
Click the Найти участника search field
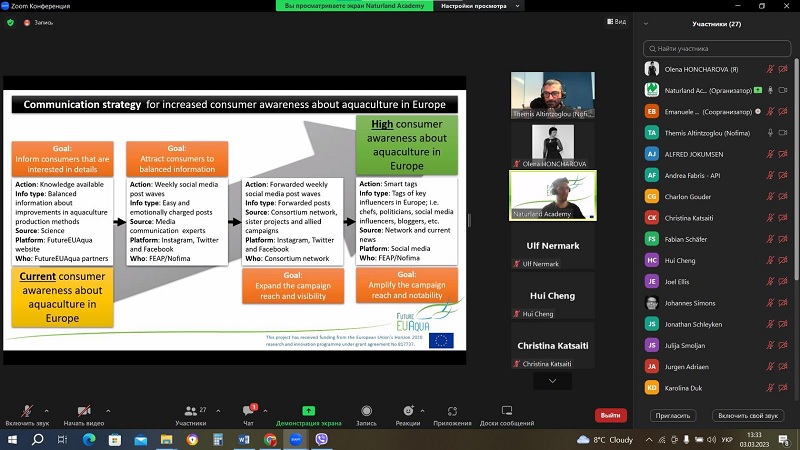point(716,48)
